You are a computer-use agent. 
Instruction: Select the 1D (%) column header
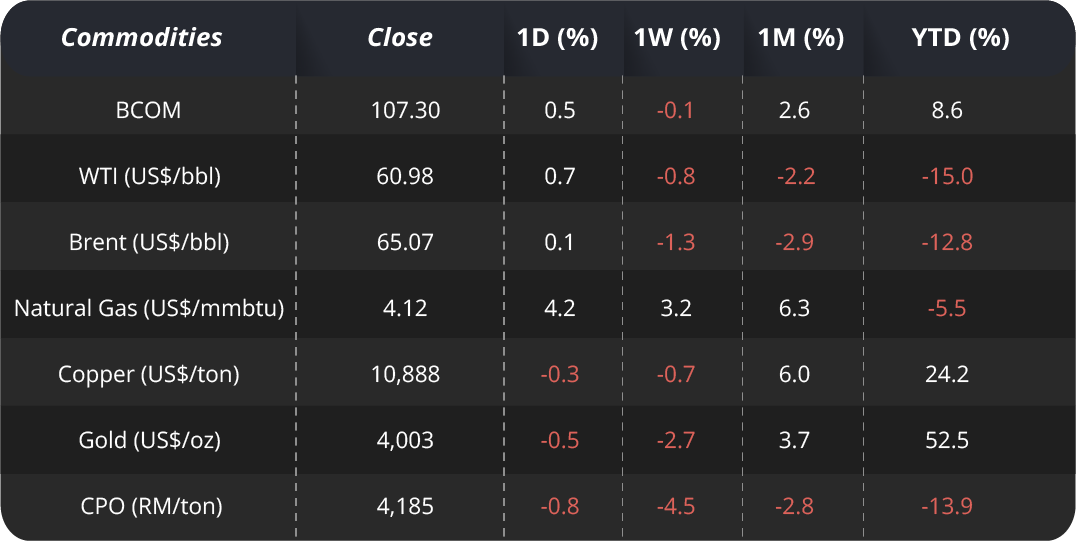click(x=558, y=38)
